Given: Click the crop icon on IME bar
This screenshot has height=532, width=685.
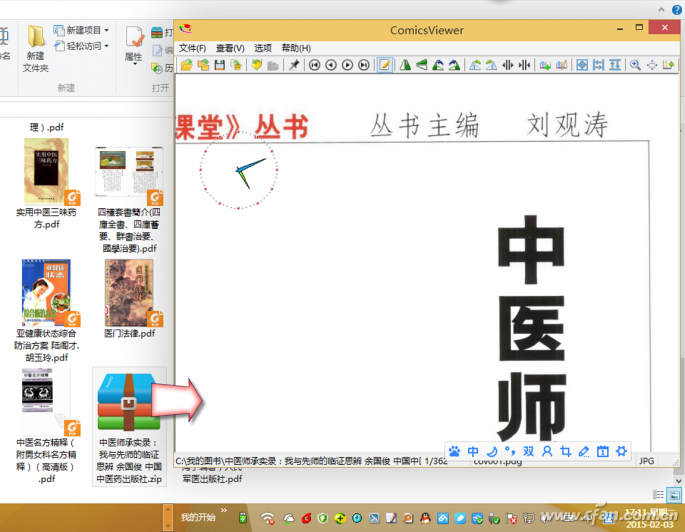Looking at the screenshot, I should [566, 451].
